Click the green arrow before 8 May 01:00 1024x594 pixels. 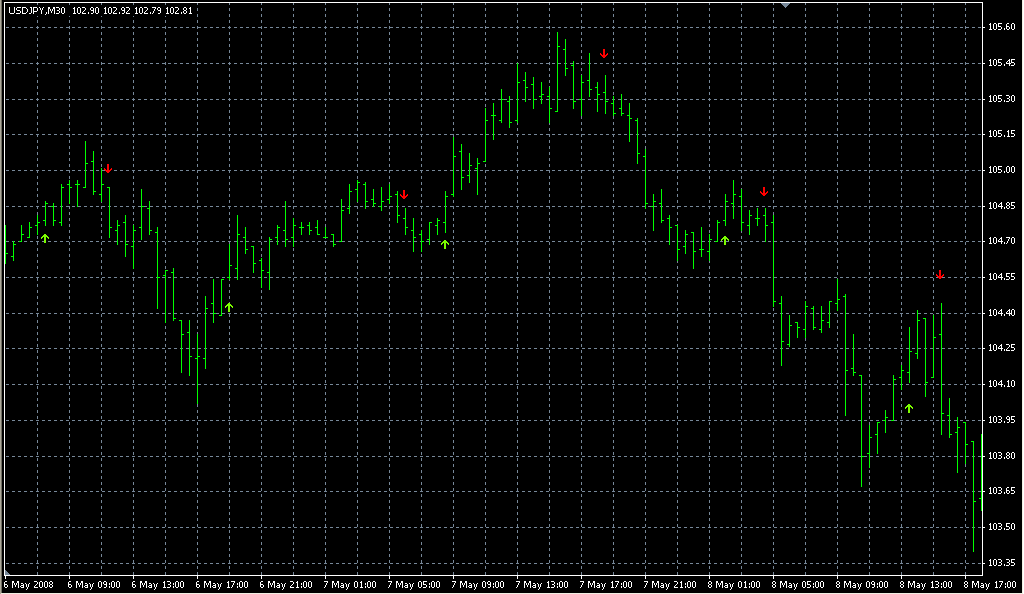point(725,240)
